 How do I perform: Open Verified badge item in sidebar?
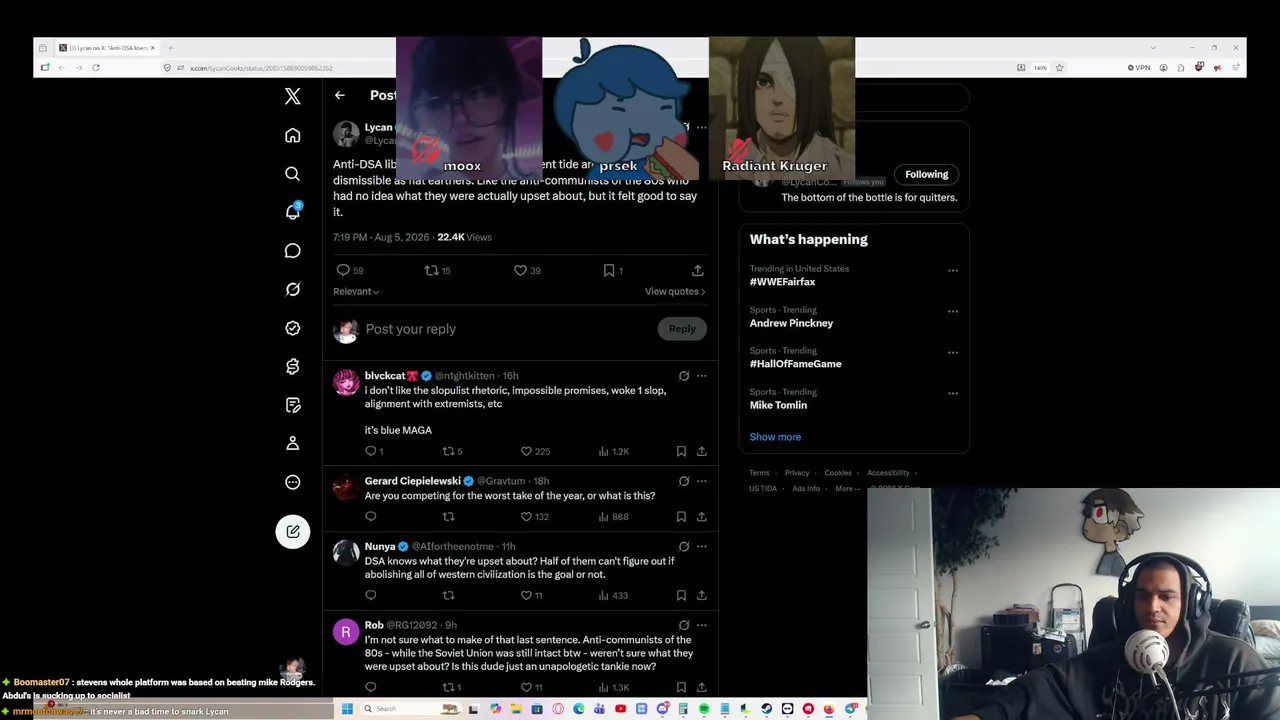pyautogui.click(x=292, y=328)
